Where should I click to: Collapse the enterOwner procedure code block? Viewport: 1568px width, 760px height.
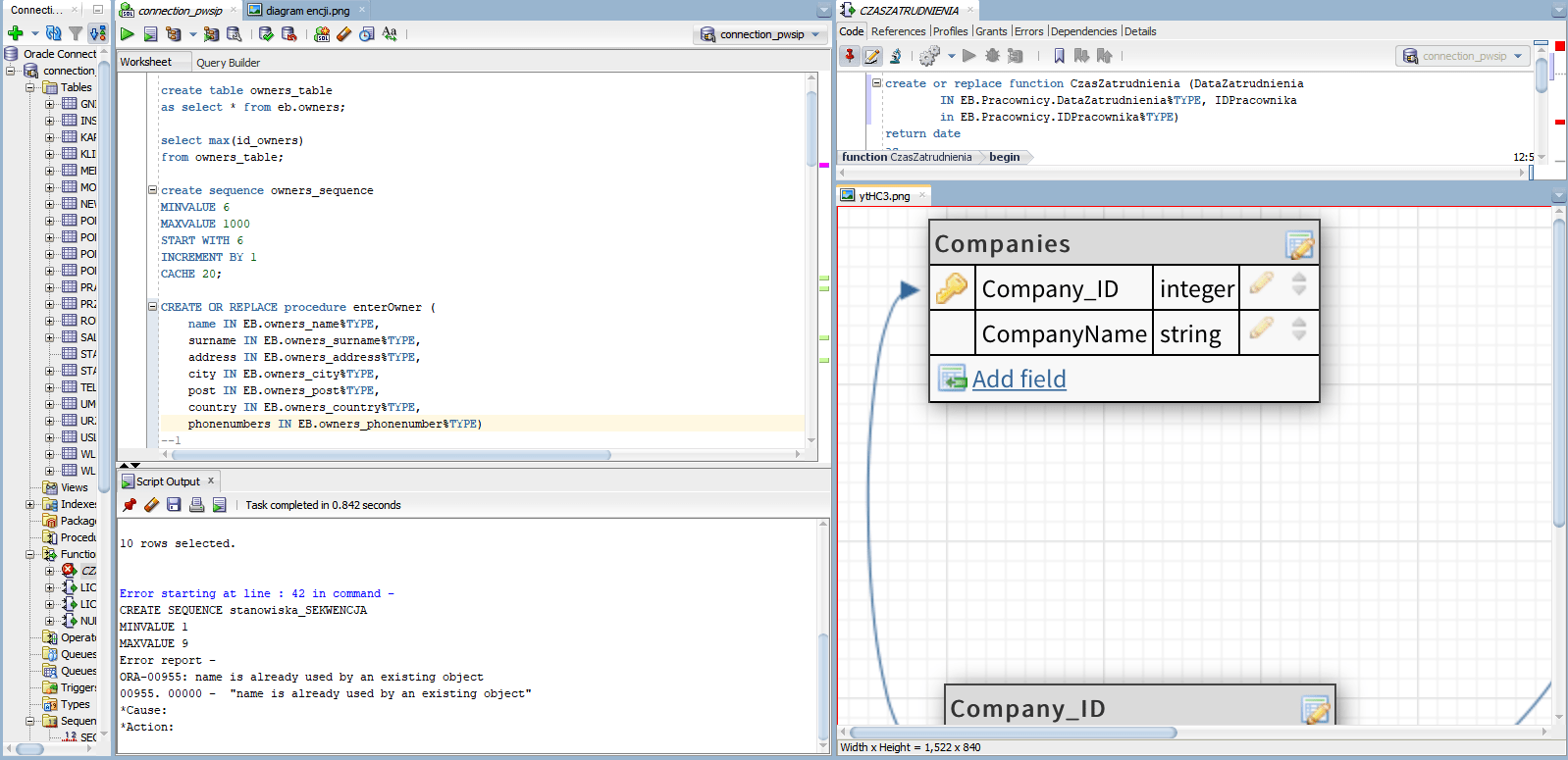152,307
